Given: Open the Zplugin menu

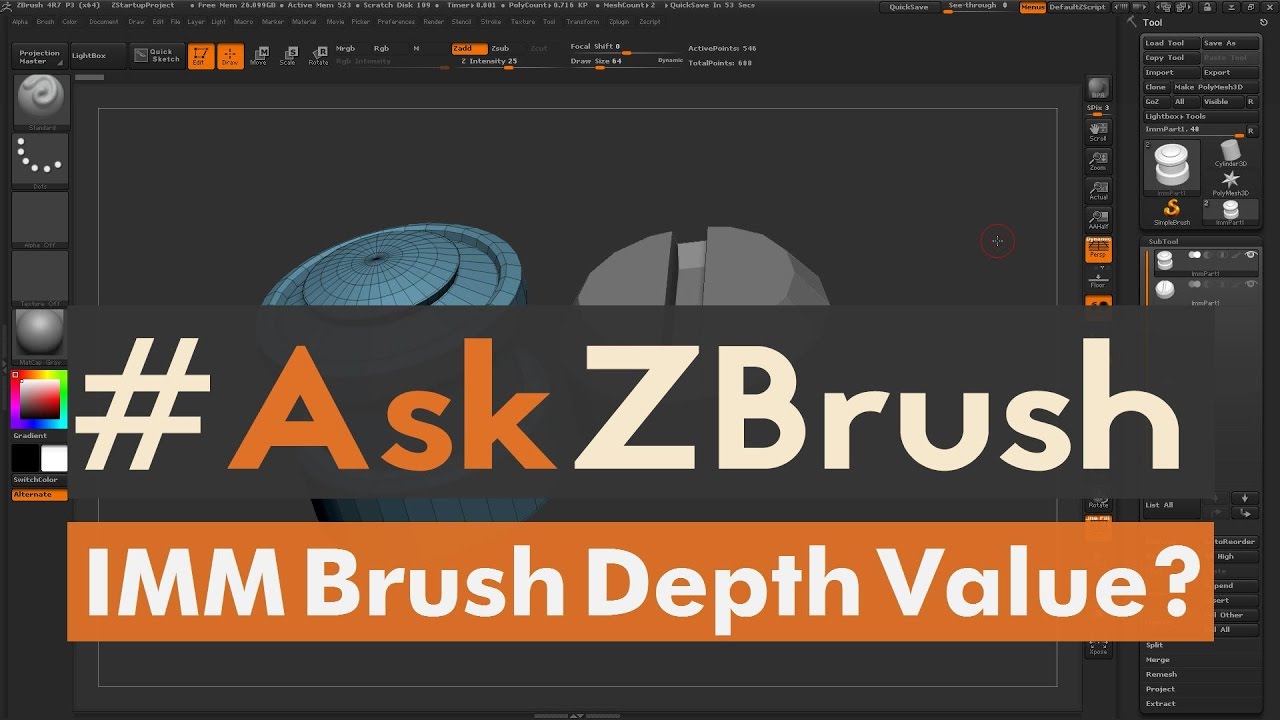Looking at the screenshot, I should (620, 21).
